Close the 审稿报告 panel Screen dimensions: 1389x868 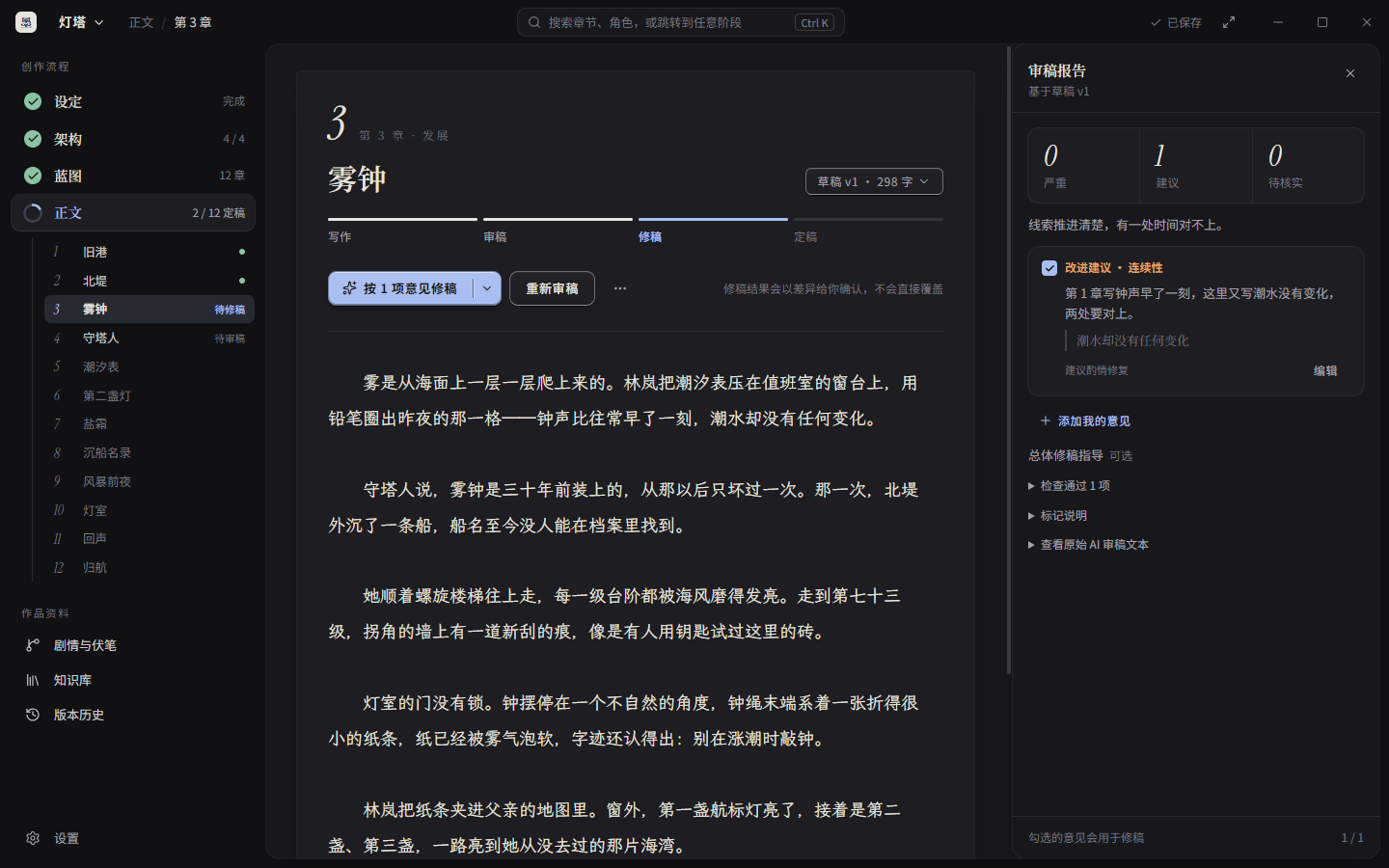tap(1350, 73)
